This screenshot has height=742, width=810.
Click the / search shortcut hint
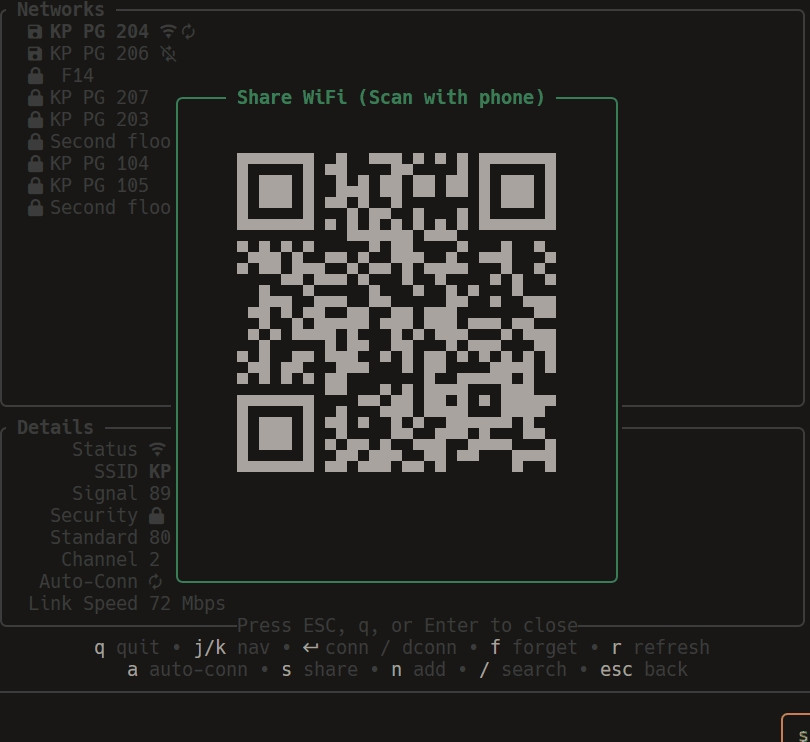[523, 670]
